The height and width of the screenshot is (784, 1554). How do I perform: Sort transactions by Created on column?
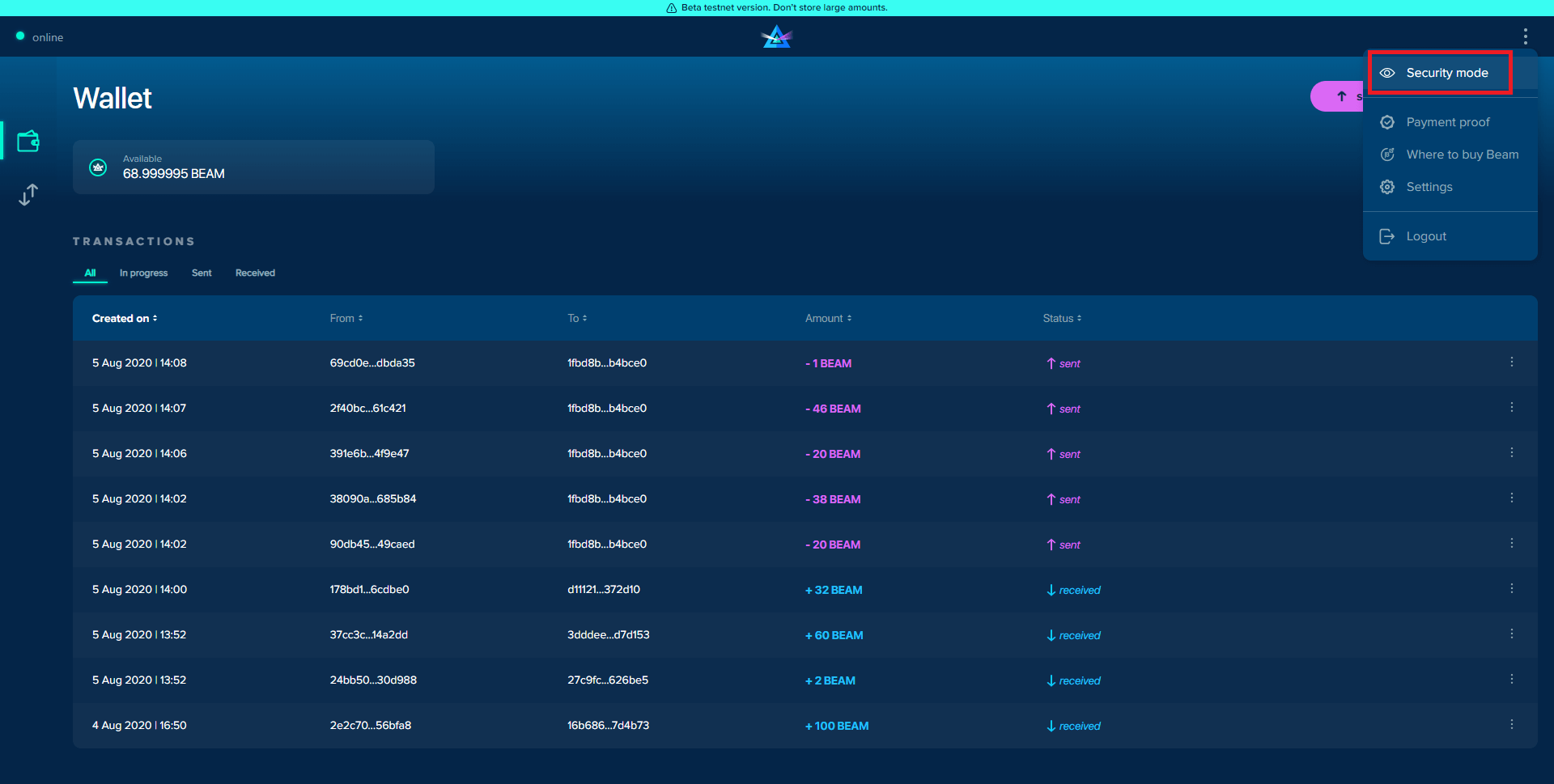(x=125, y=319)
